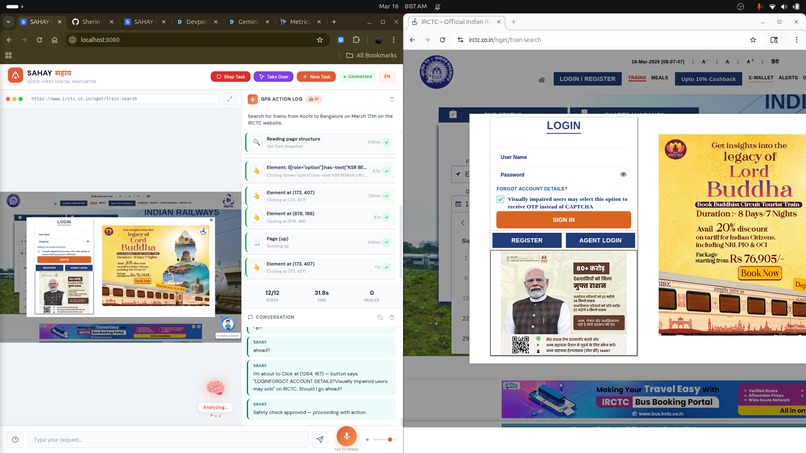This screenshot has width=806, height=453.
Task: Uncheck the visually impaired OTP option
Action: coord(500,199)
